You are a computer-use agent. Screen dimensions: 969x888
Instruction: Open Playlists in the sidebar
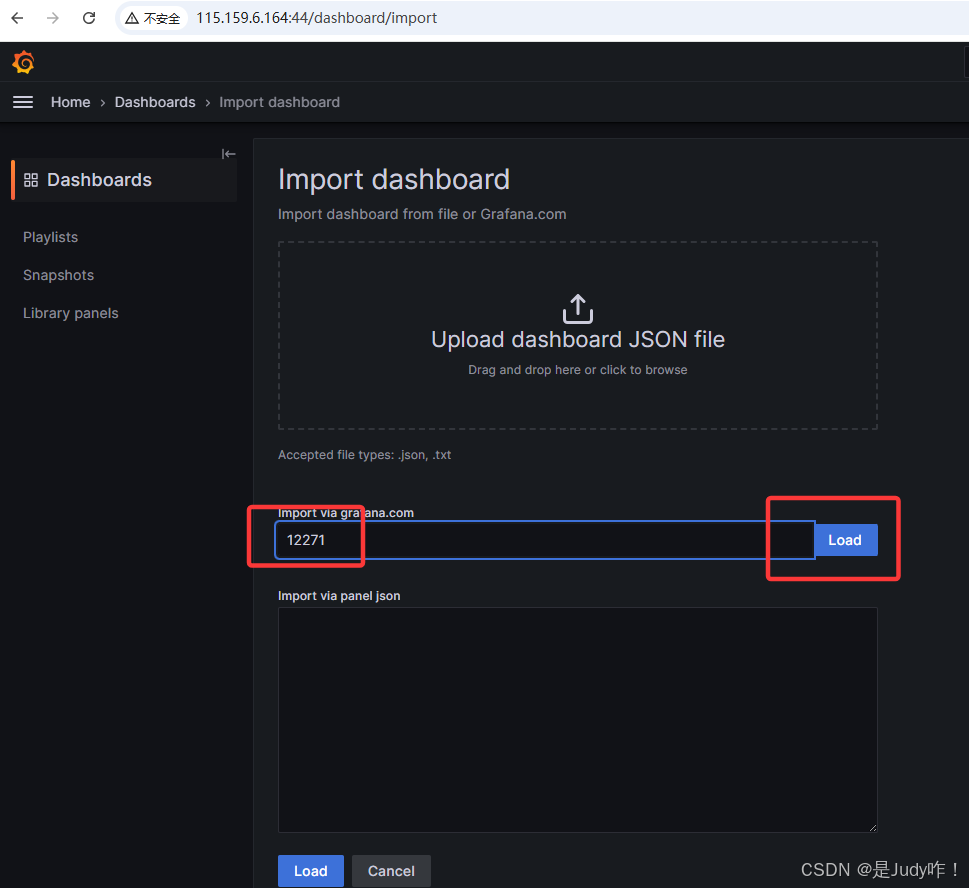[51, 237]
